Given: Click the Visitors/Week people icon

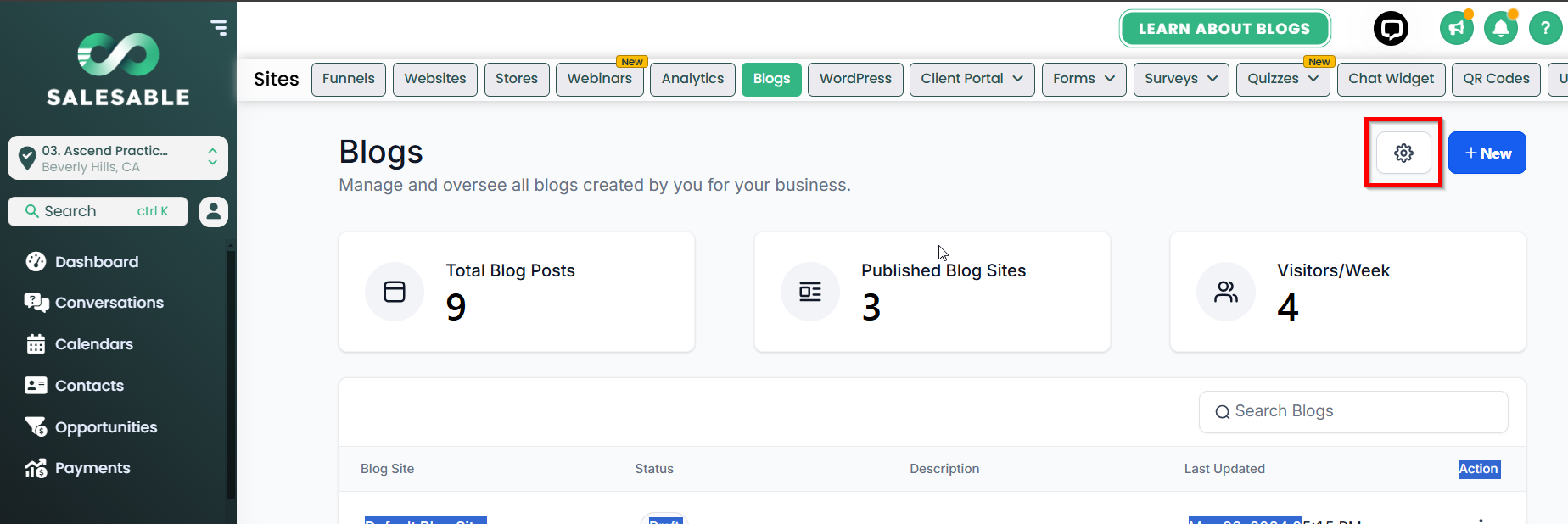Looking at the screenshot, I should click(1226, 292).
